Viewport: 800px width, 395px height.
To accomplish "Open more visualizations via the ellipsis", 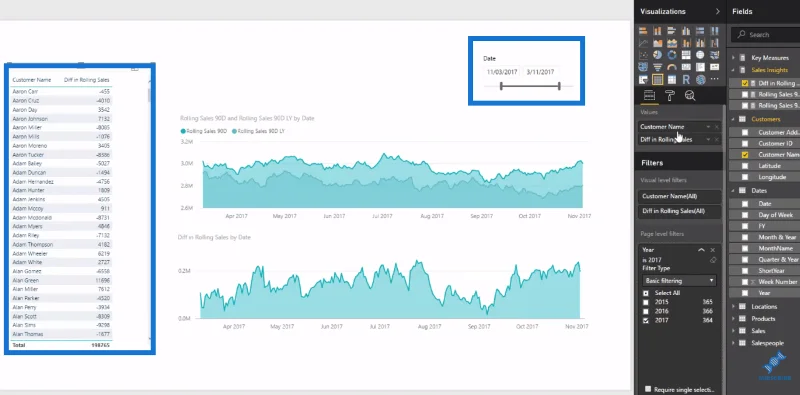I will coord(715,80).
